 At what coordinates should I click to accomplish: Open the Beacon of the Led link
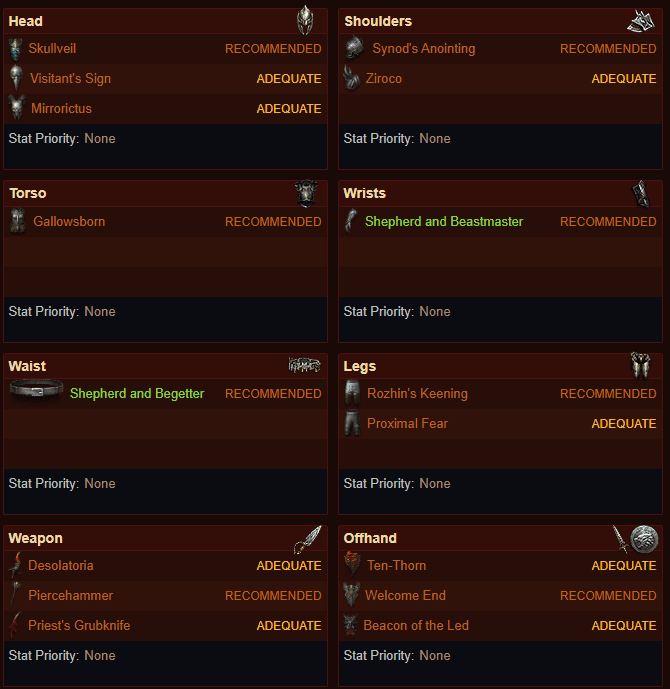(416, 625)
